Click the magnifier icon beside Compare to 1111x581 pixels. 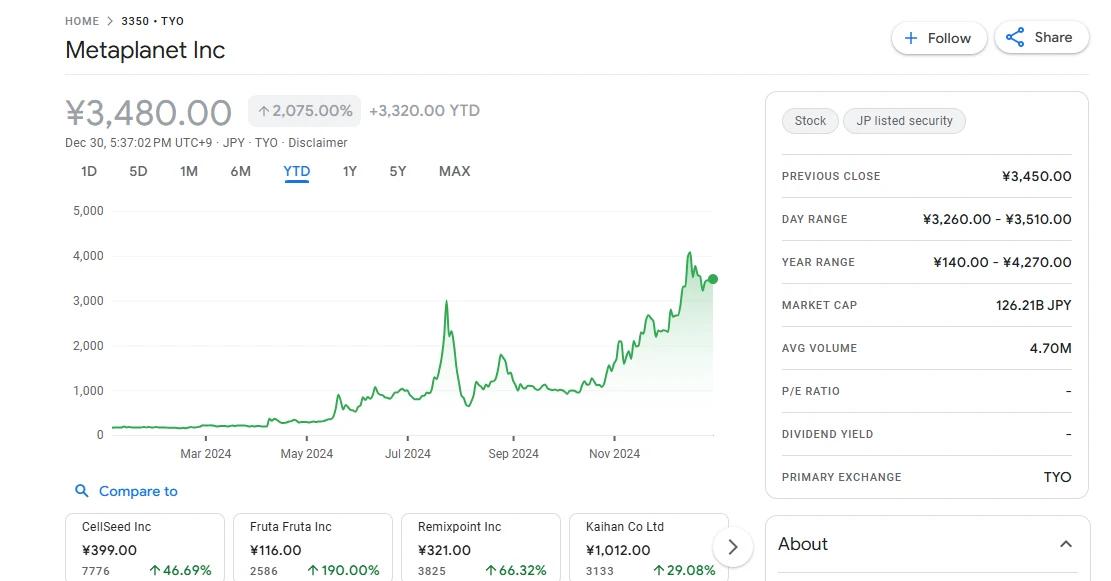click(x=81, y=490)
